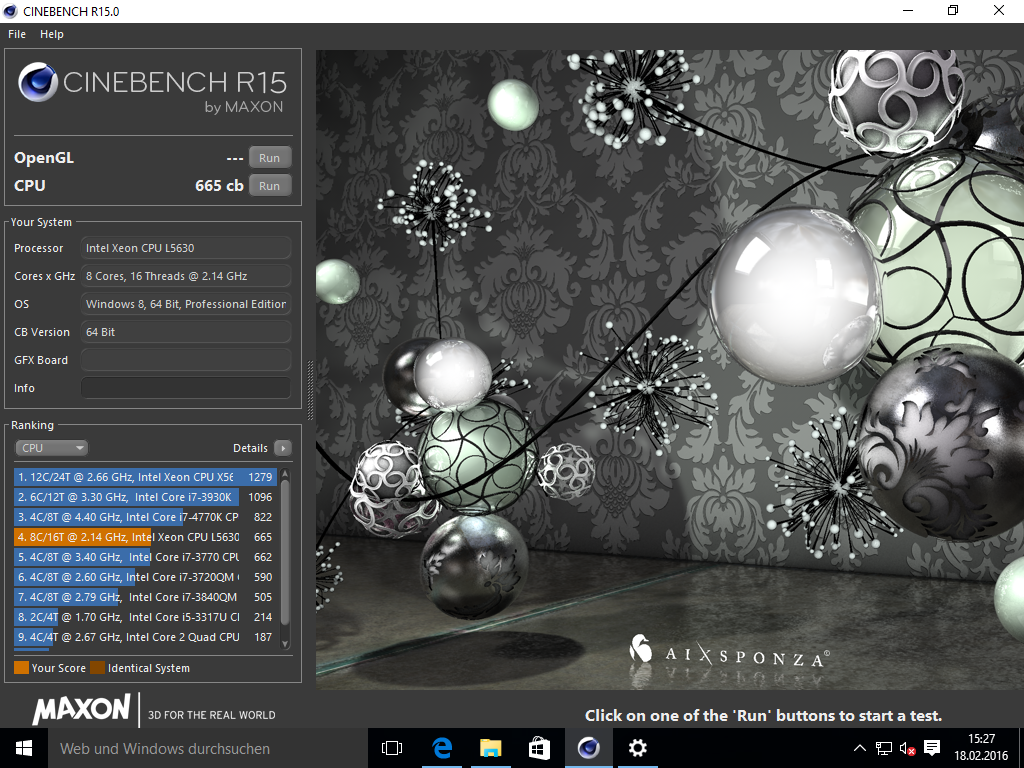Open Windows Store from taskbar
The width and height of the screenshot is (1024, 768).
point(539,748)
